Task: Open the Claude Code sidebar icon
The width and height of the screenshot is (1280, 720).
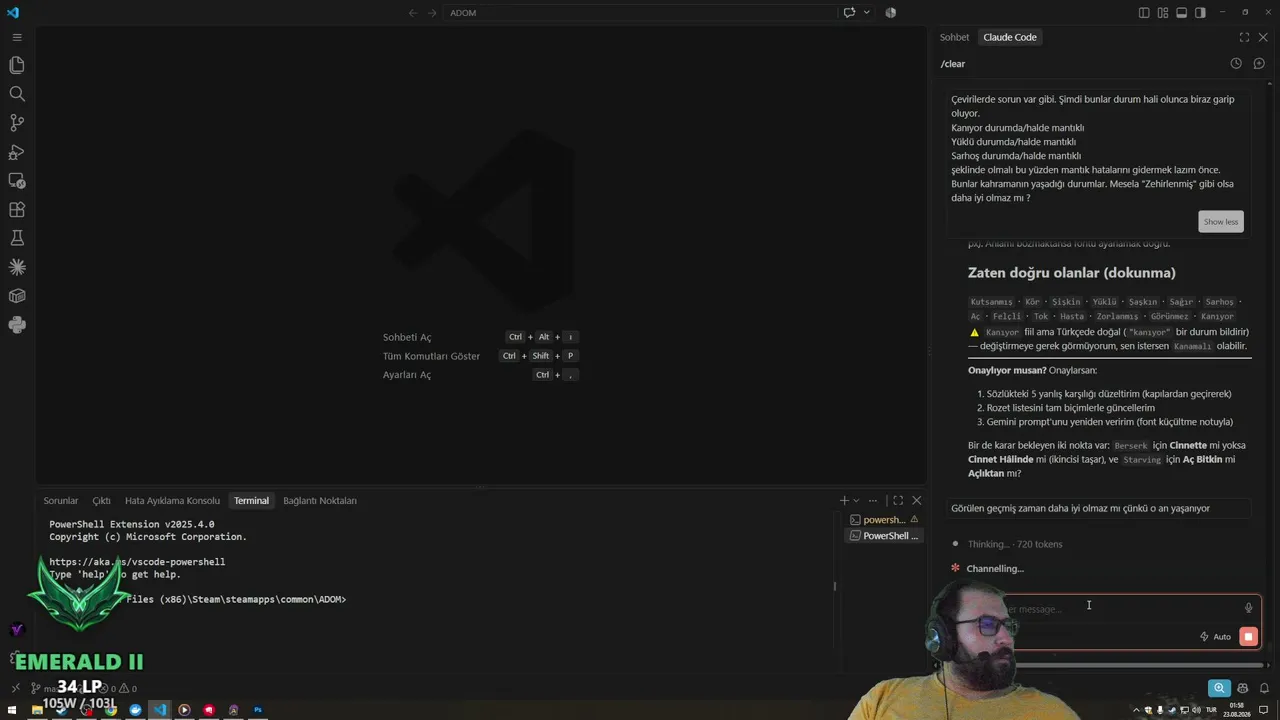Action: pyautogui.click(x=17, y=267)
